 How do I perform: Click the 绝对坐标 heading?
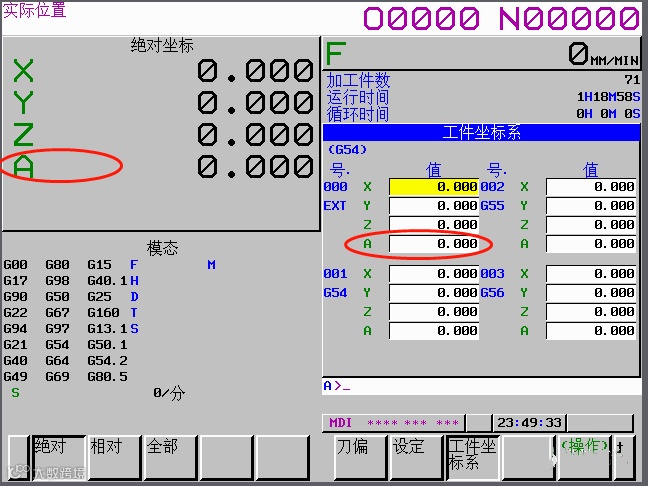pos(162,45)
